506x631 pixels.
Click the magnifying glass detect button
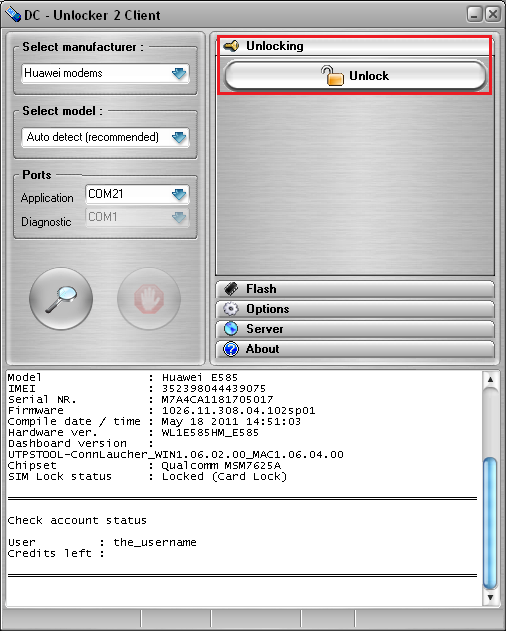point(61,299)
